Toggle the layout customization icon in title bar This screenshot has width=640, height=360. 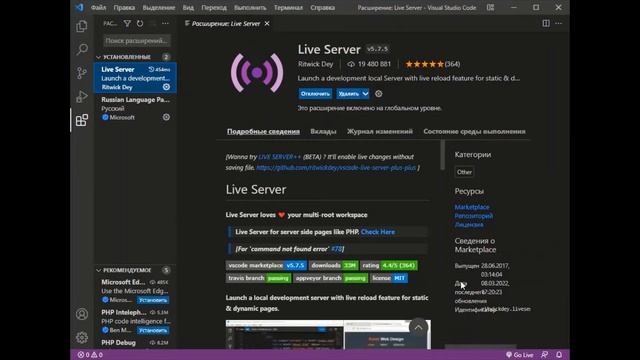click(490, 7)
